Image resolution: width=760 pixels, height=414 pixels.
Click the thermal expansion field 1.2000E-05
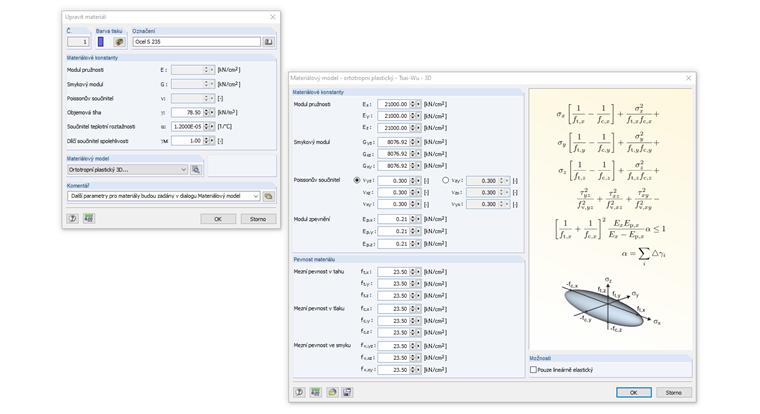pyautogui.click(x=187, y=127)
